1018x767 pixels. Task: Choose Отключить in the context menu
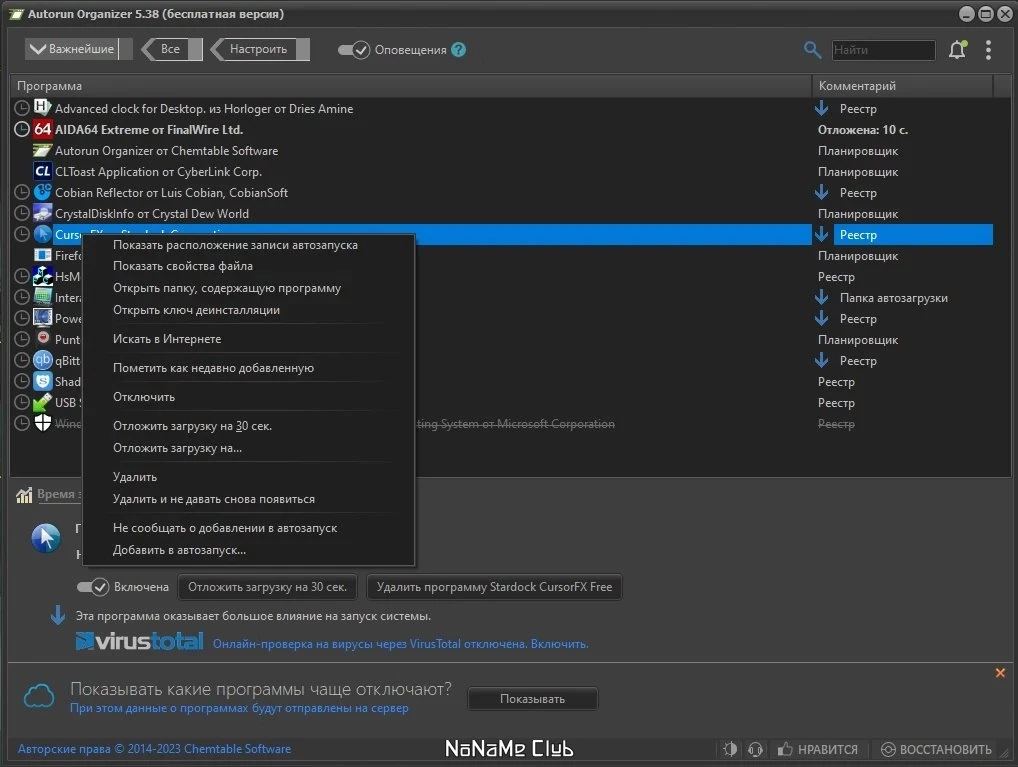[144, 397]
